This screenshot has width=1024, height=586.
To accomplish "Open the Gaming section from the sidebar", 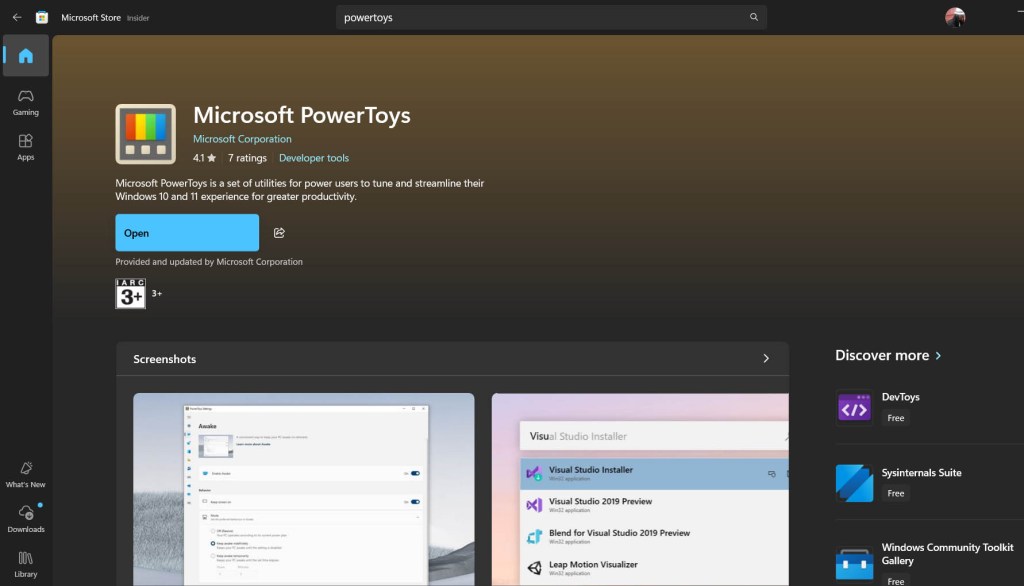I will click(25, 100).
